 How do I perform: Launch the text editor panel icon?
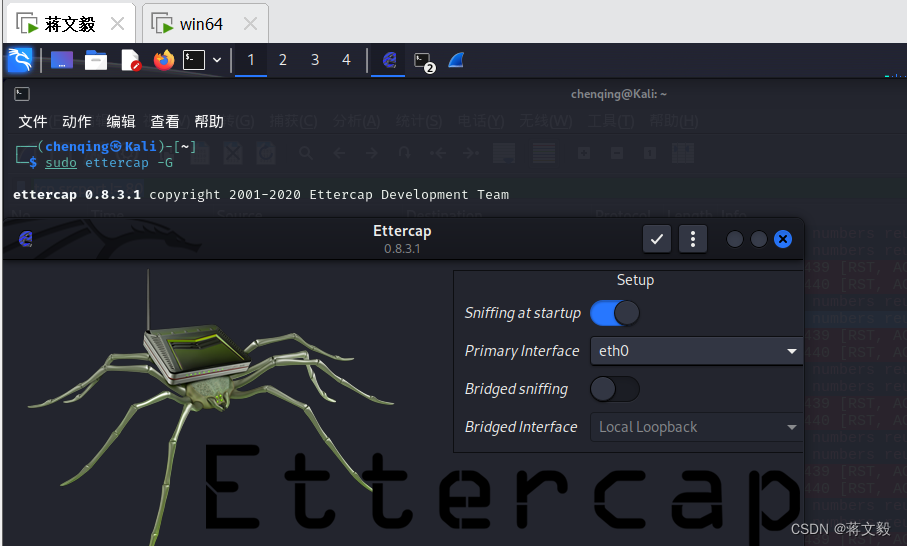(x=130, y=60)
